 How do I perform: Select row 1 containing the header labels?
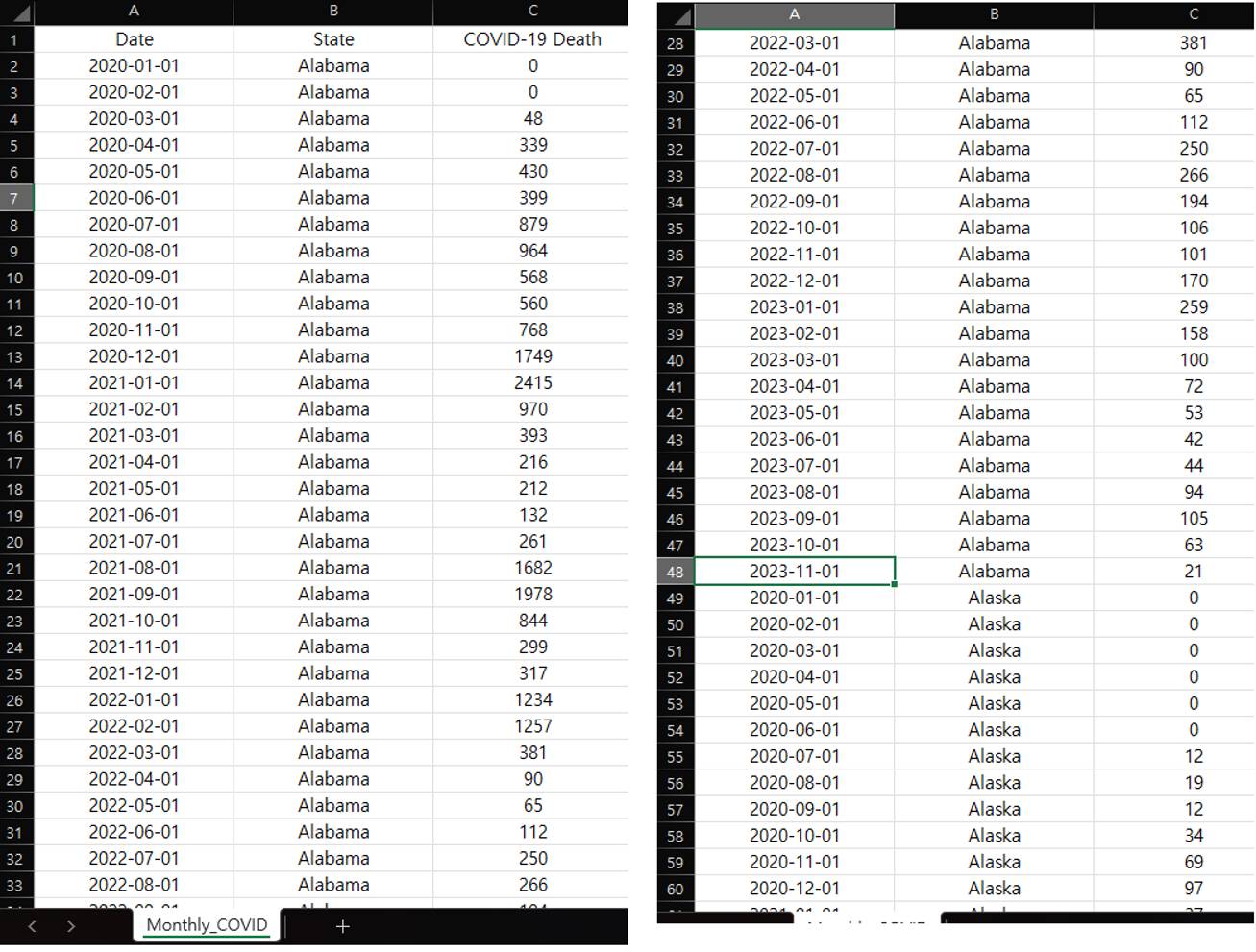click(16, 39)
